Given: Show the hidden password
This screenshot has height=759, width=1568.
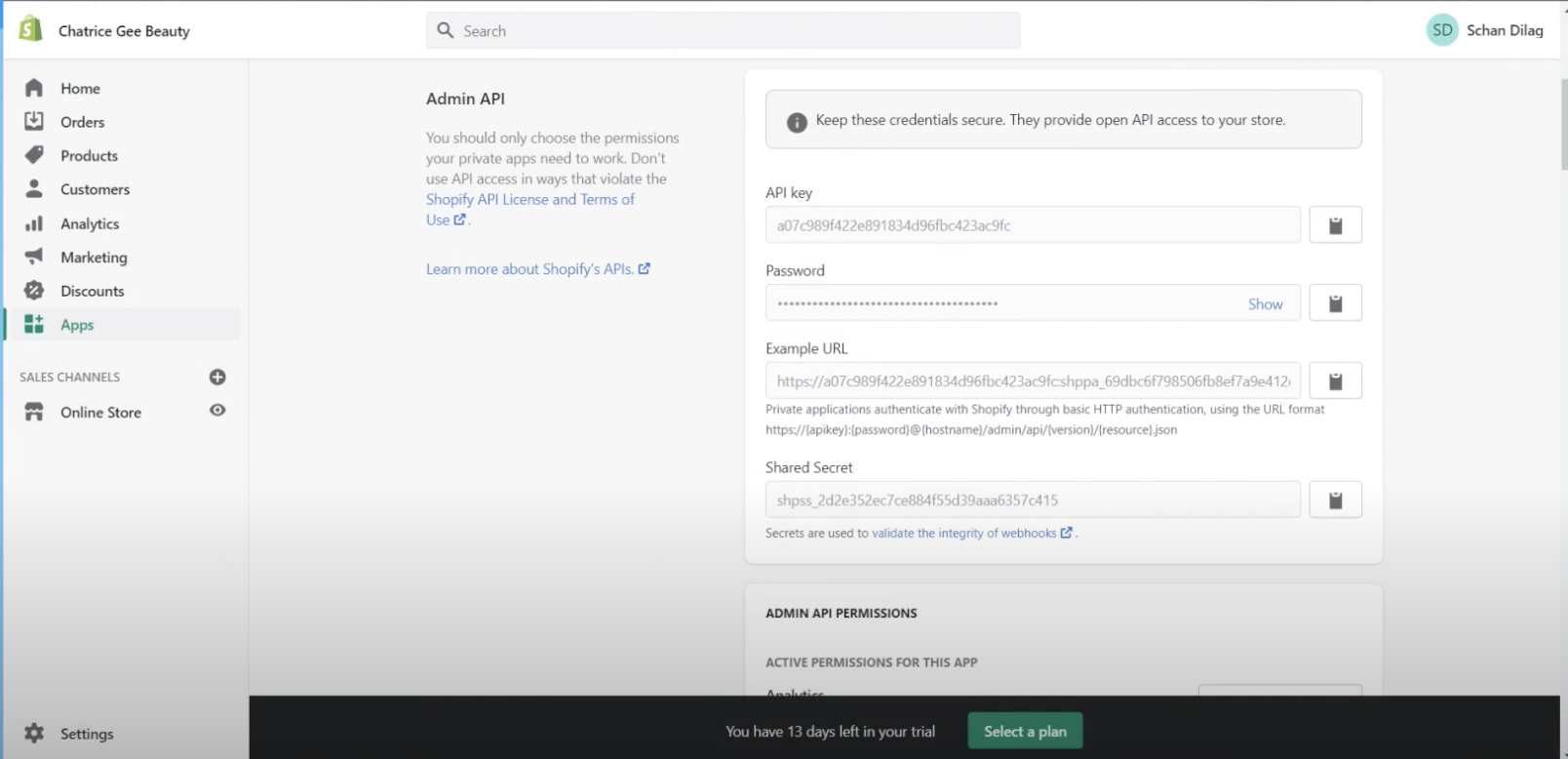Looking at the screenshot, I should [1265, 303].
